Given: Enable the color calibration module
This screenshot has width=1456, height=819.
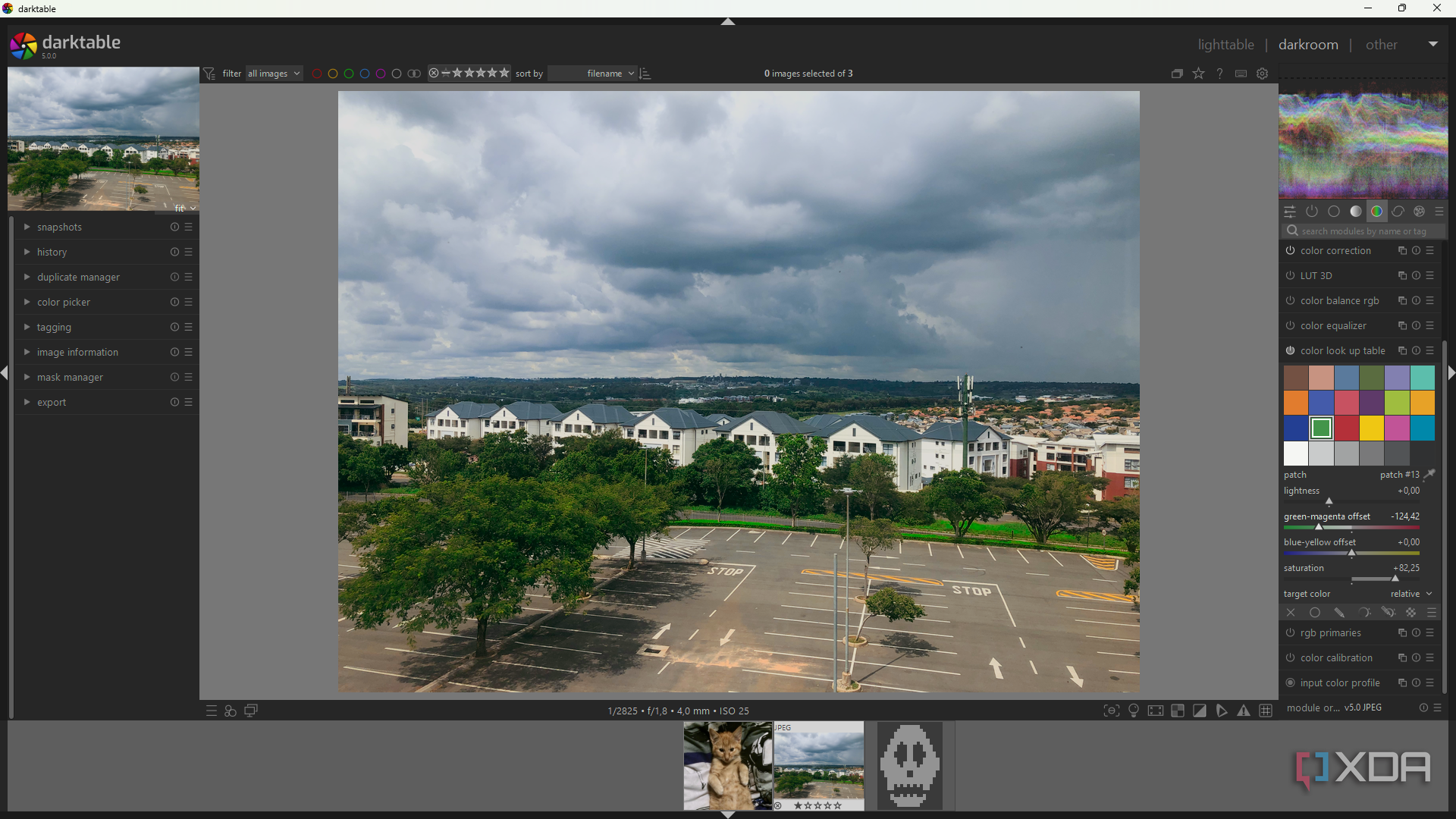Looking at the screenshot, I should pos(1290,658).
